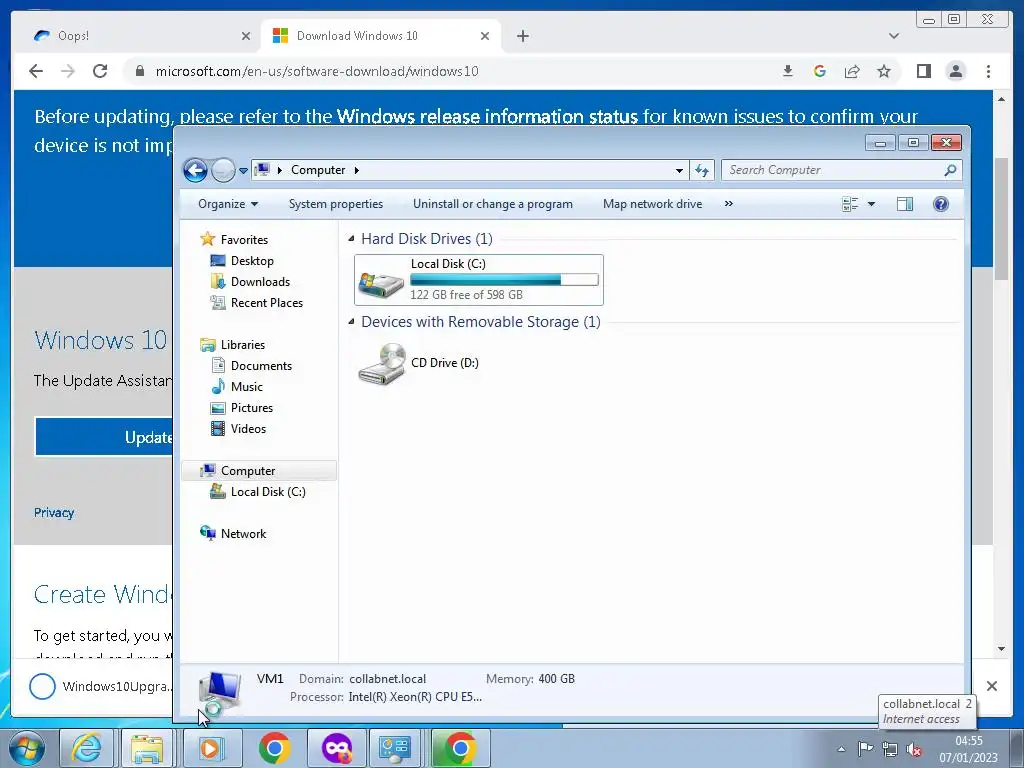Choose Map network drive
1024x768 pixels.
click(x=652, y=204)
